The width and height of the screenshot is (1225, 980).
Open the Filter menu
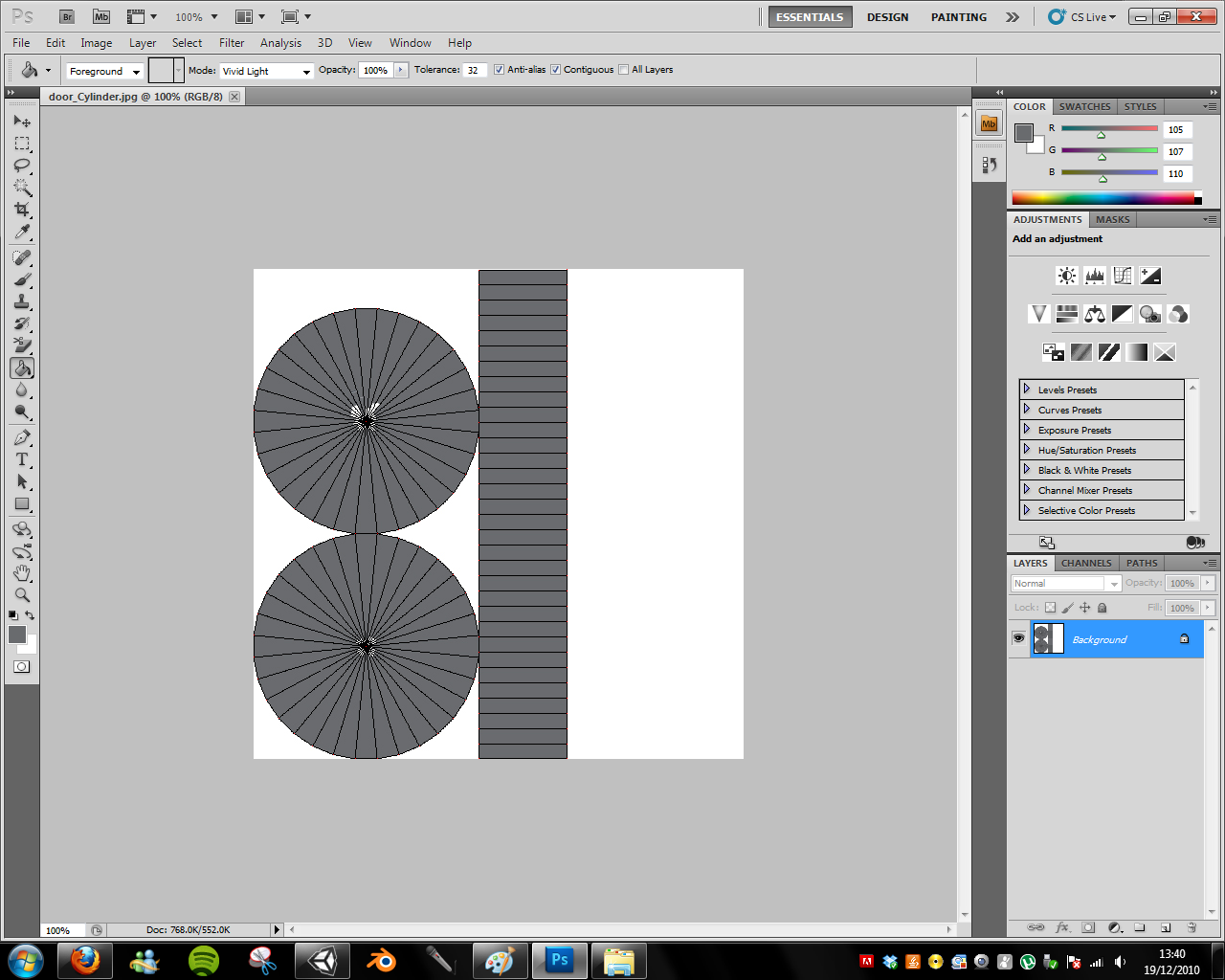click(x=231, y=43)
